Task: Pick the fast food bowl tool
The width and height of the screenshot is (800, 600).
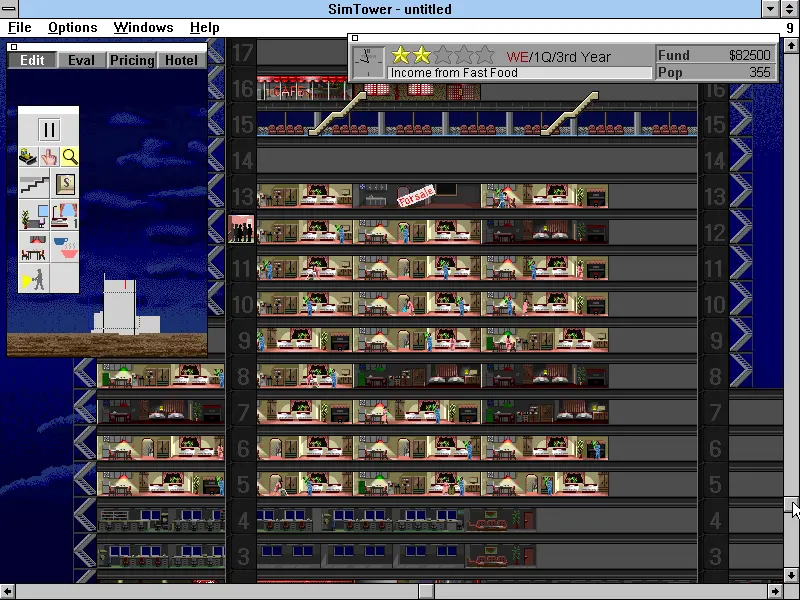Action: point(64,247)
